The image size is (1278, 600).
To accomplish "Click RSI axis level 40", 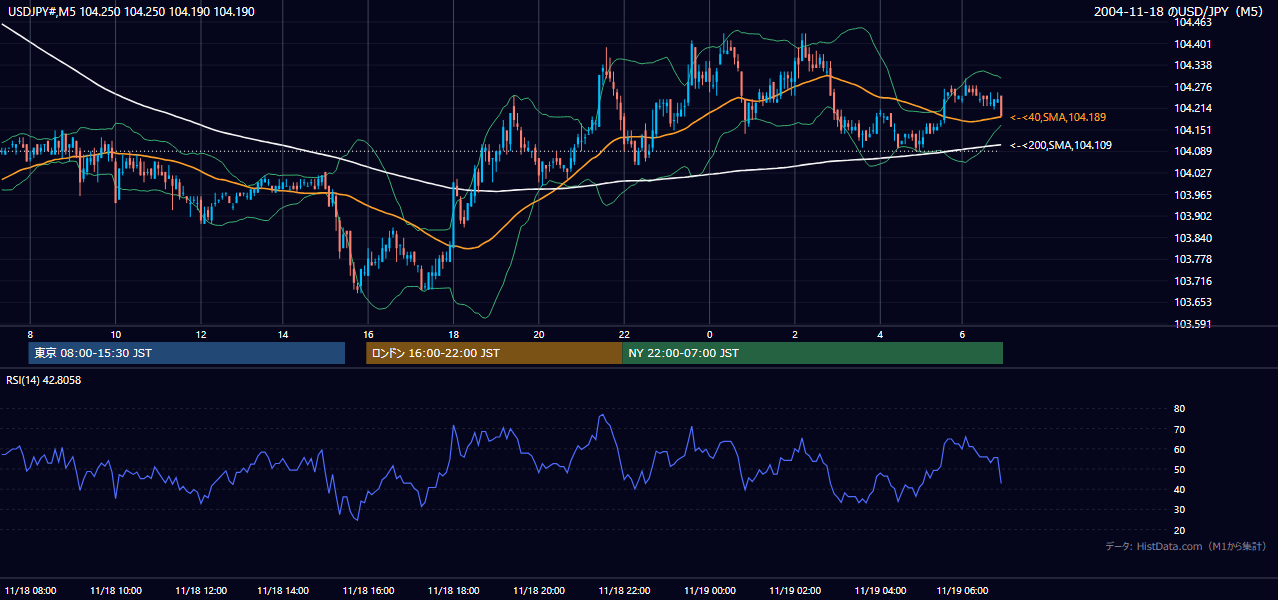I will pos(1180,489).
